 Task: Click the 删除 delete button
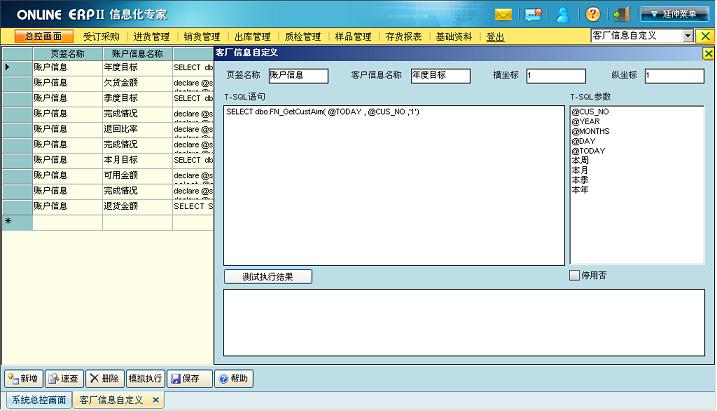(x=103, y=379)
